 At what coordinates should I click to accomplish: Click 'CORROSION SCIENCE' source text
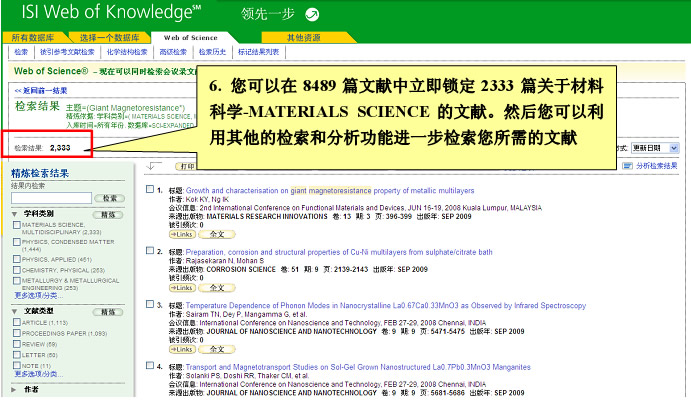pyautogui.click(x=241, y=269)
